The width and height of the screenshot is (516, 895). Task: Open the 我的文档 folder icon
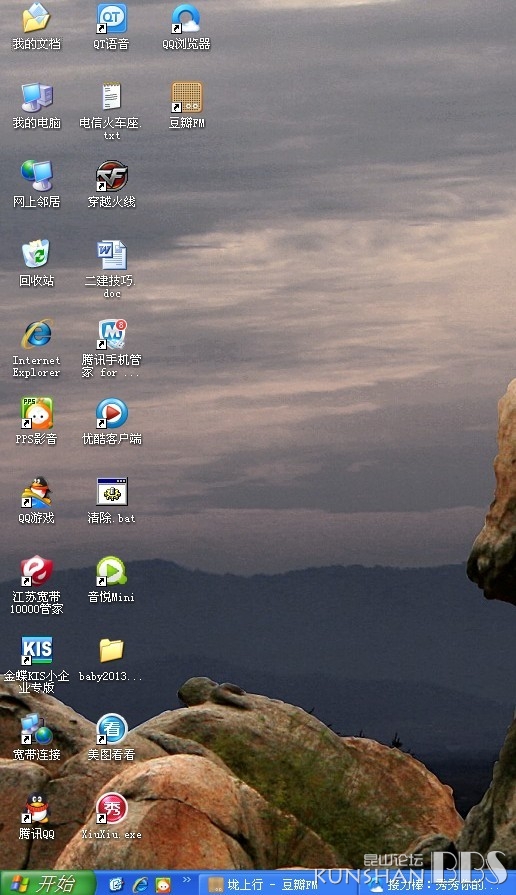click(x=37, y=19)
